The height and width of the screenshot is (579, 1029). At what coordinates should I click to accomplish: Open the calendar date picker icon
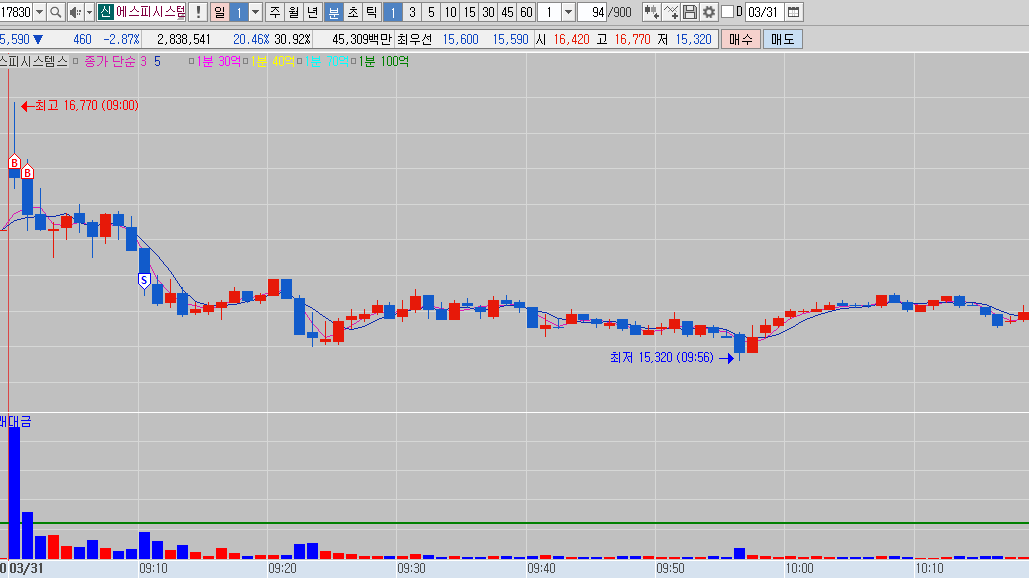794,12
